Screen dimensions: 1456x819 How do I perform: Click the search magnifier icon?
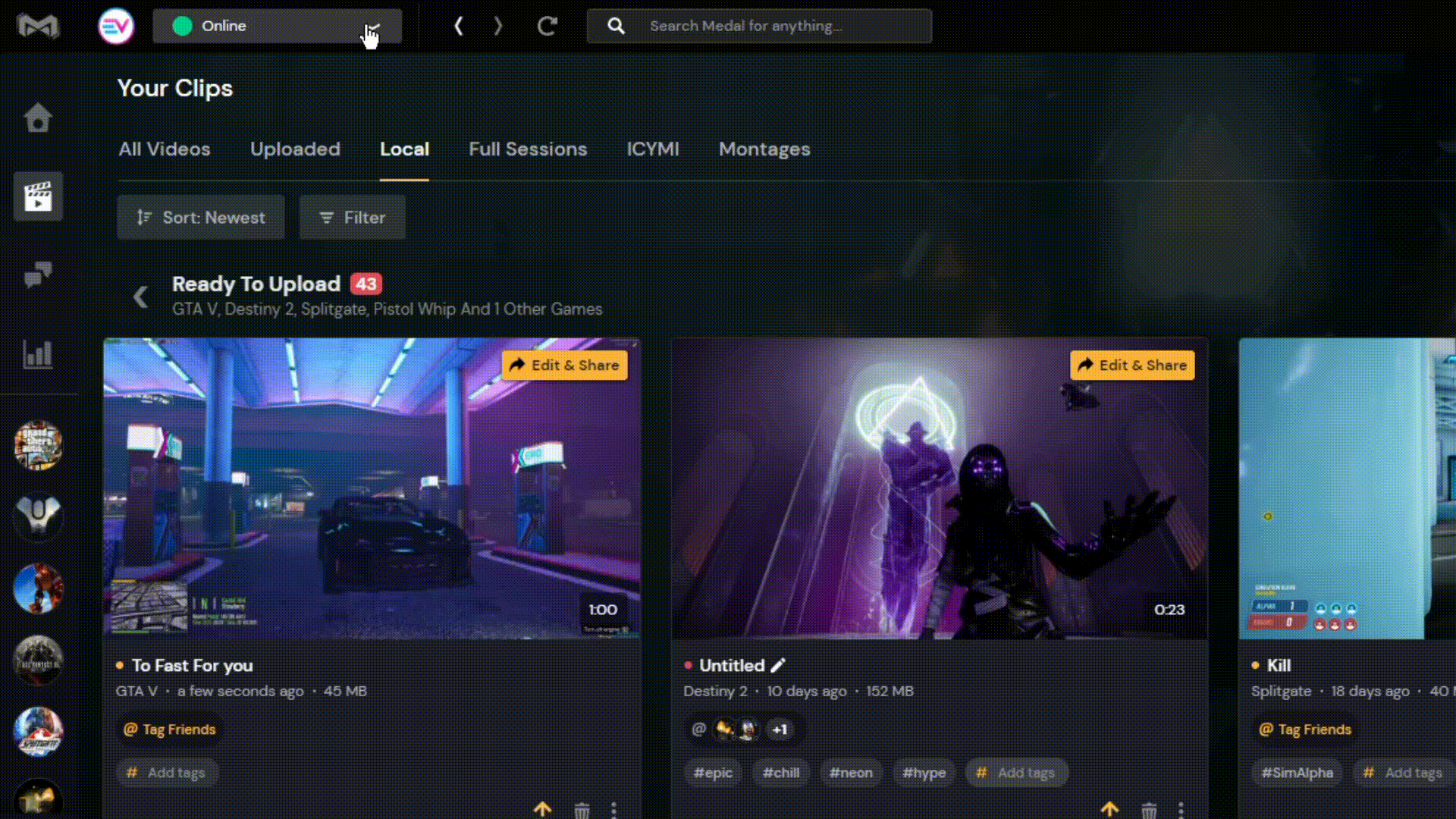[616, 26]
